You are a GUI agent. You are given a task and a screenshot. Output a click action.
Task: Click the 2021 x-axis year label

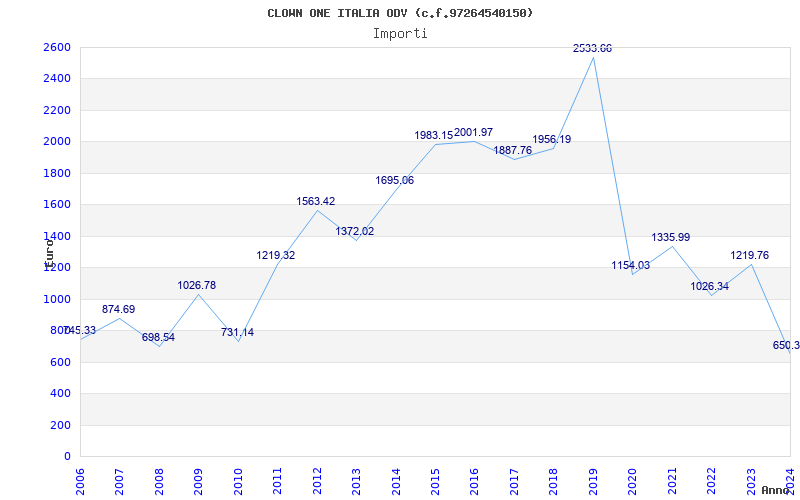click(x=672, y=480)
